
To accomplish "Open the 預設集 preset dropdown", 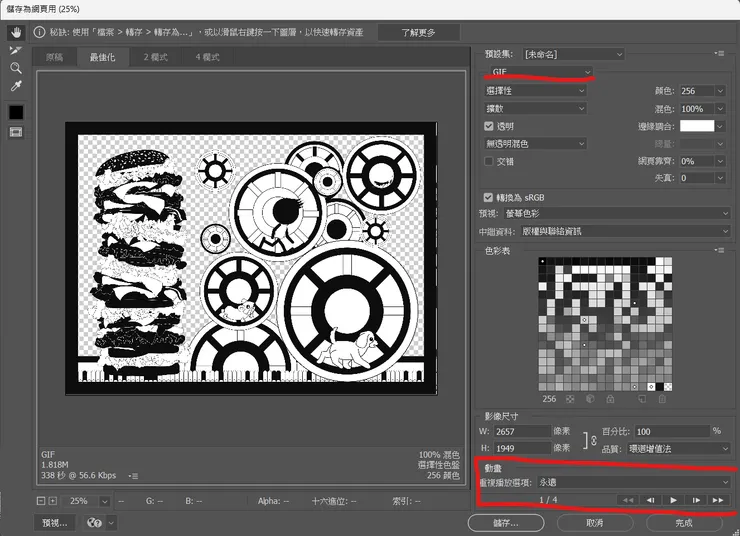I will pyautogui.click(x=573, y=54).
